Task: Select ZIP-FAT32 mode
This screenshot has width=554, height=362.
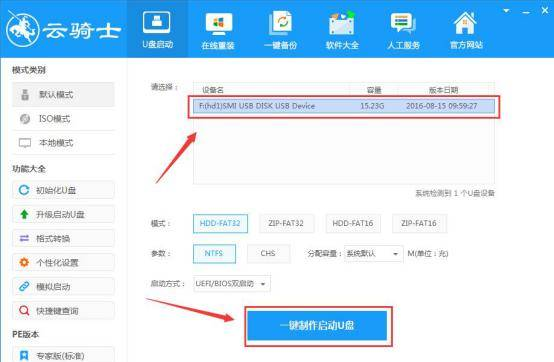Action: pyautogui.click(x=286, y=223)
